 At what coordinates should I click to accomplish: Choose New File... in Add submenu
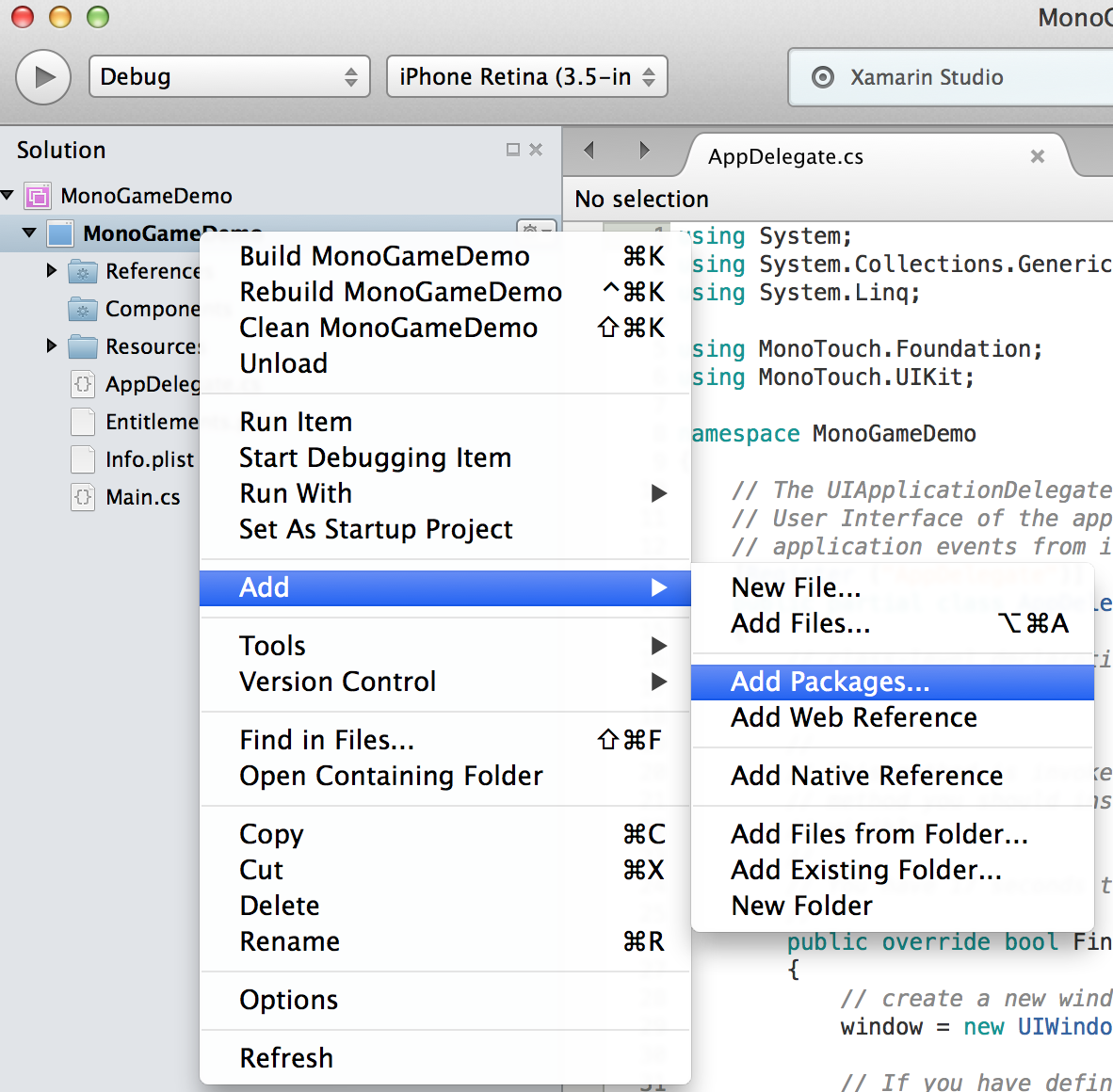point(893,587)
